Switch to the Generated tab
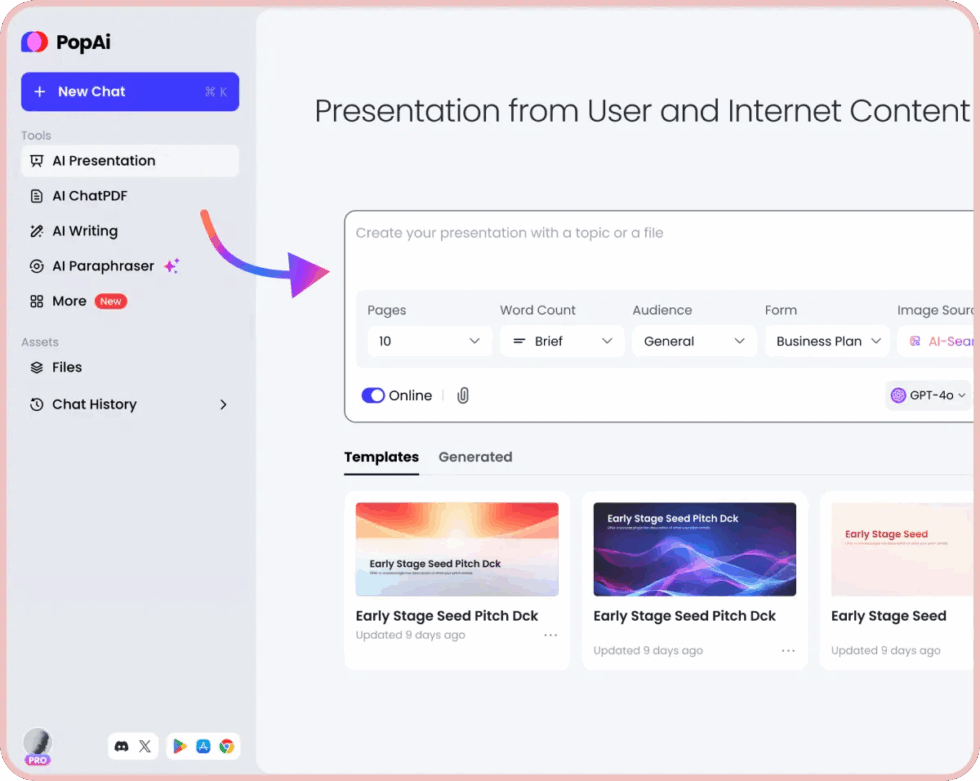 point(475,457)
